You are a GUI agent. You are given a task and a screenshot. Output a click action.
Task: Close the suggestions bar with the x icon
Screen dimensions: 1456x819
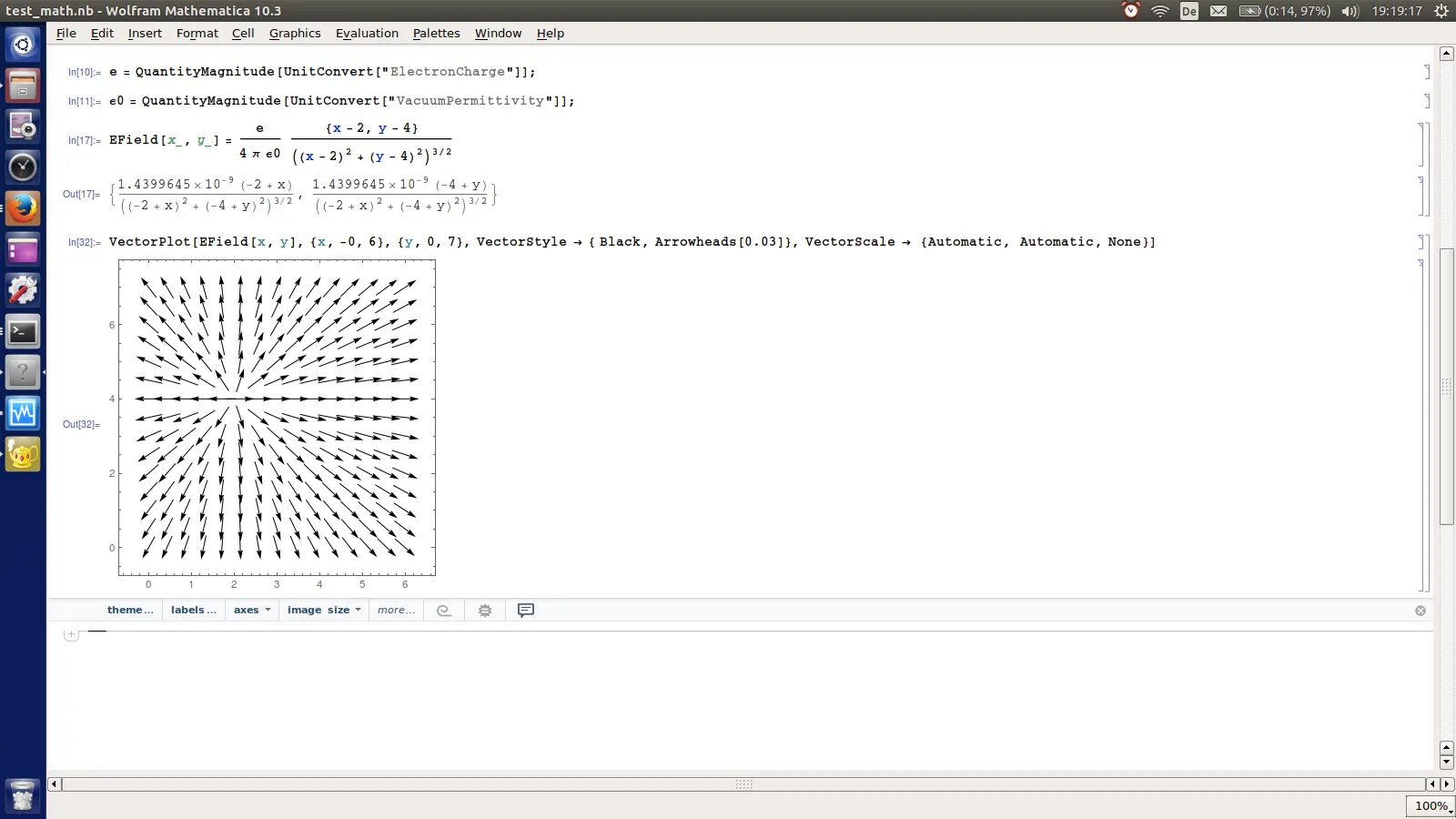click(1421, 611)
